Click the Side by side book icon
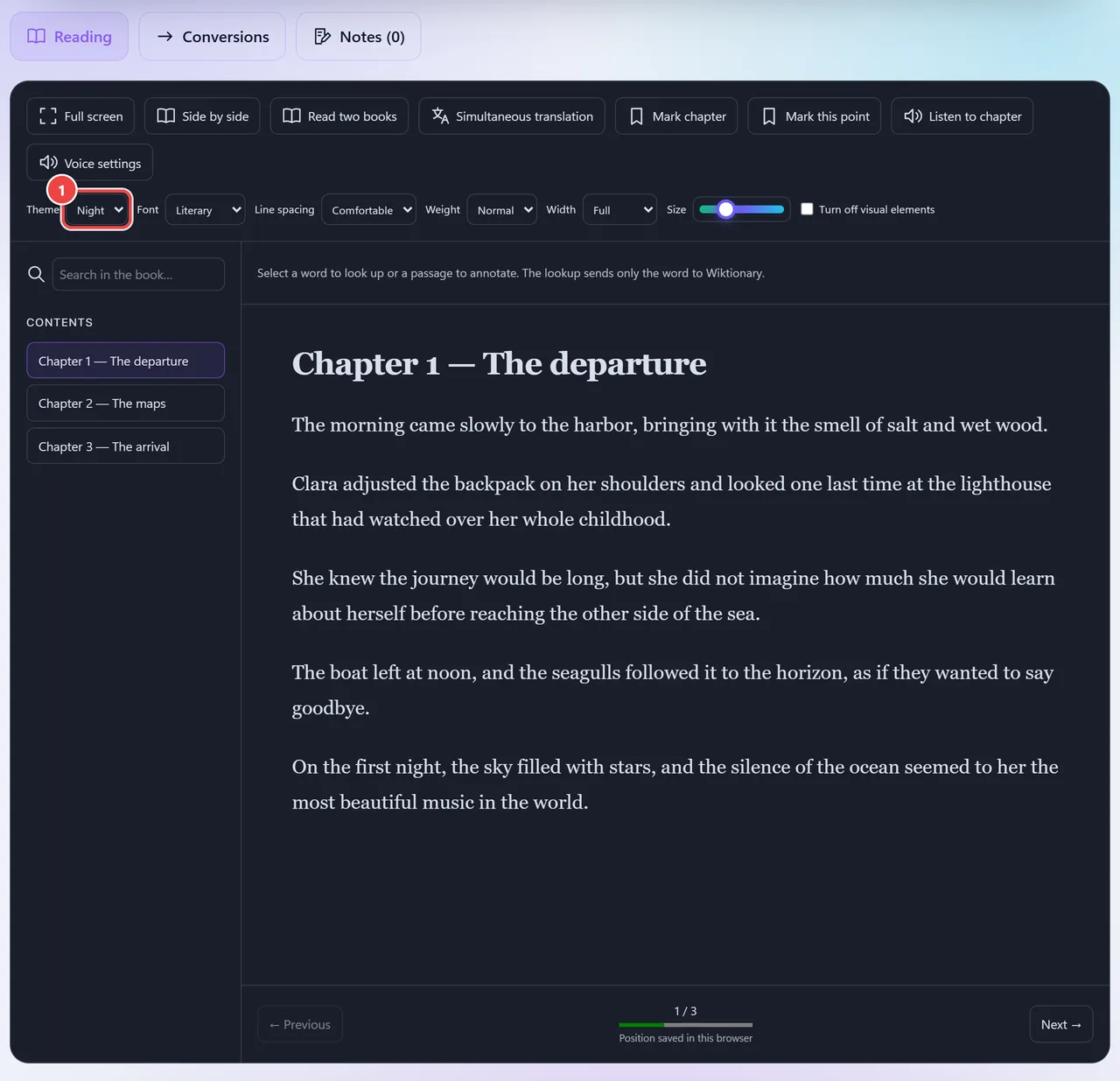The width and height of the screenshot is (1120, 1081). 165,116
